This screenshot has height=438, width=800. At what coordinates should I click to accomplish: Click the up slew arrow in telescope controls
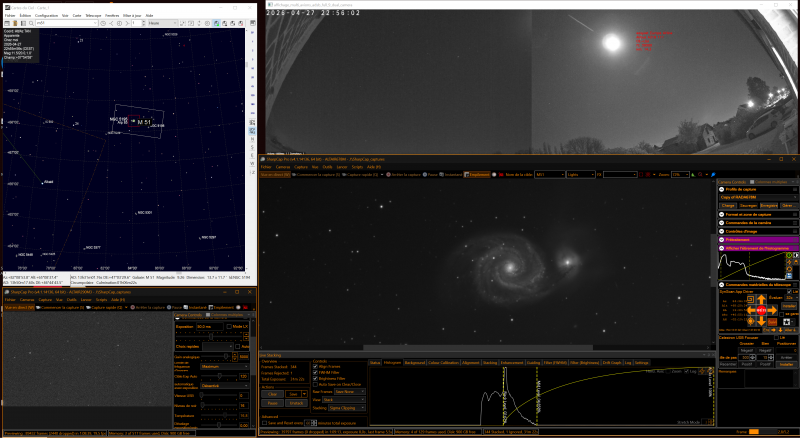pos(761,299)
